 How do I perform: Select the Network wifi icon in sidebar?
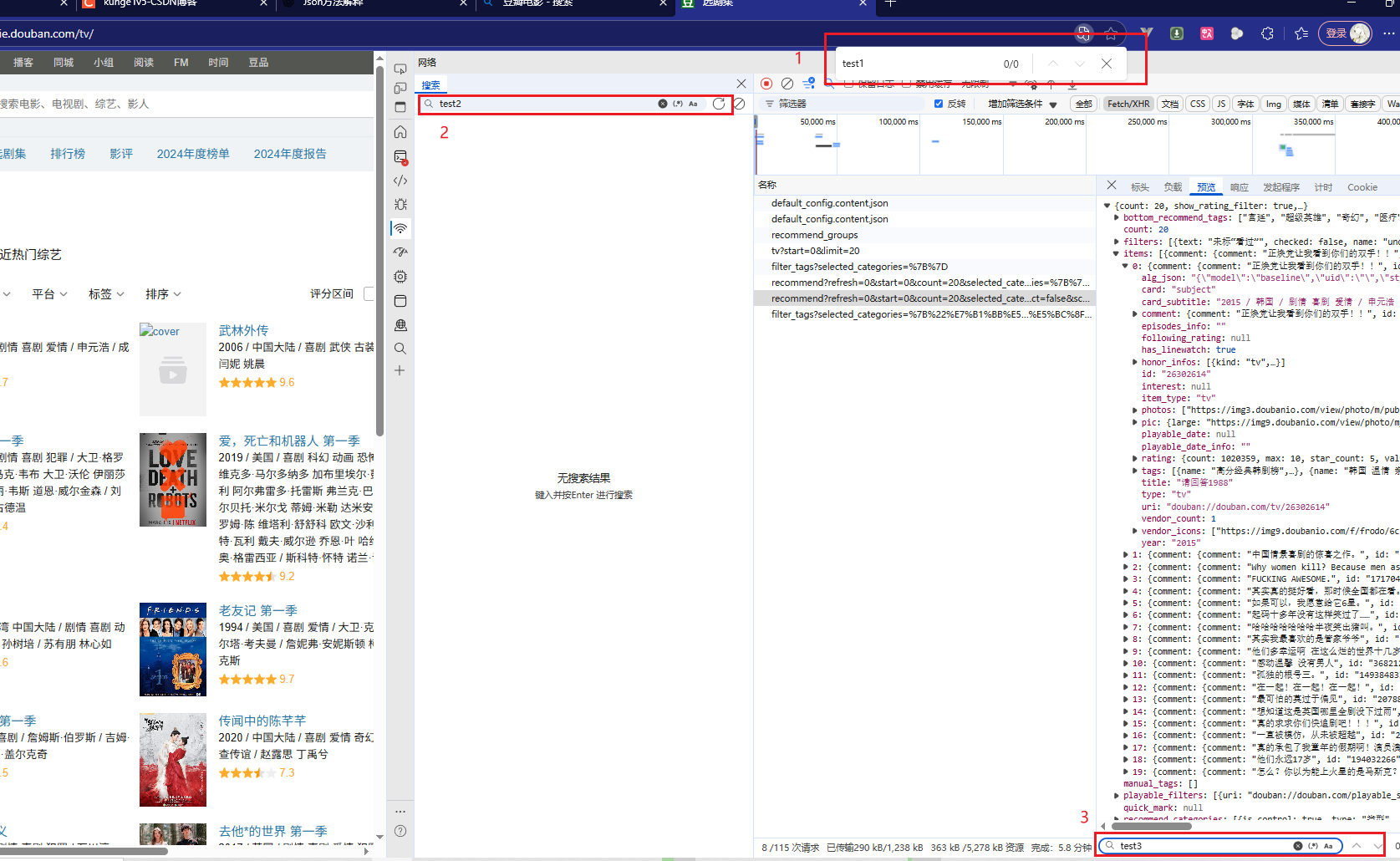coord(400,228)
